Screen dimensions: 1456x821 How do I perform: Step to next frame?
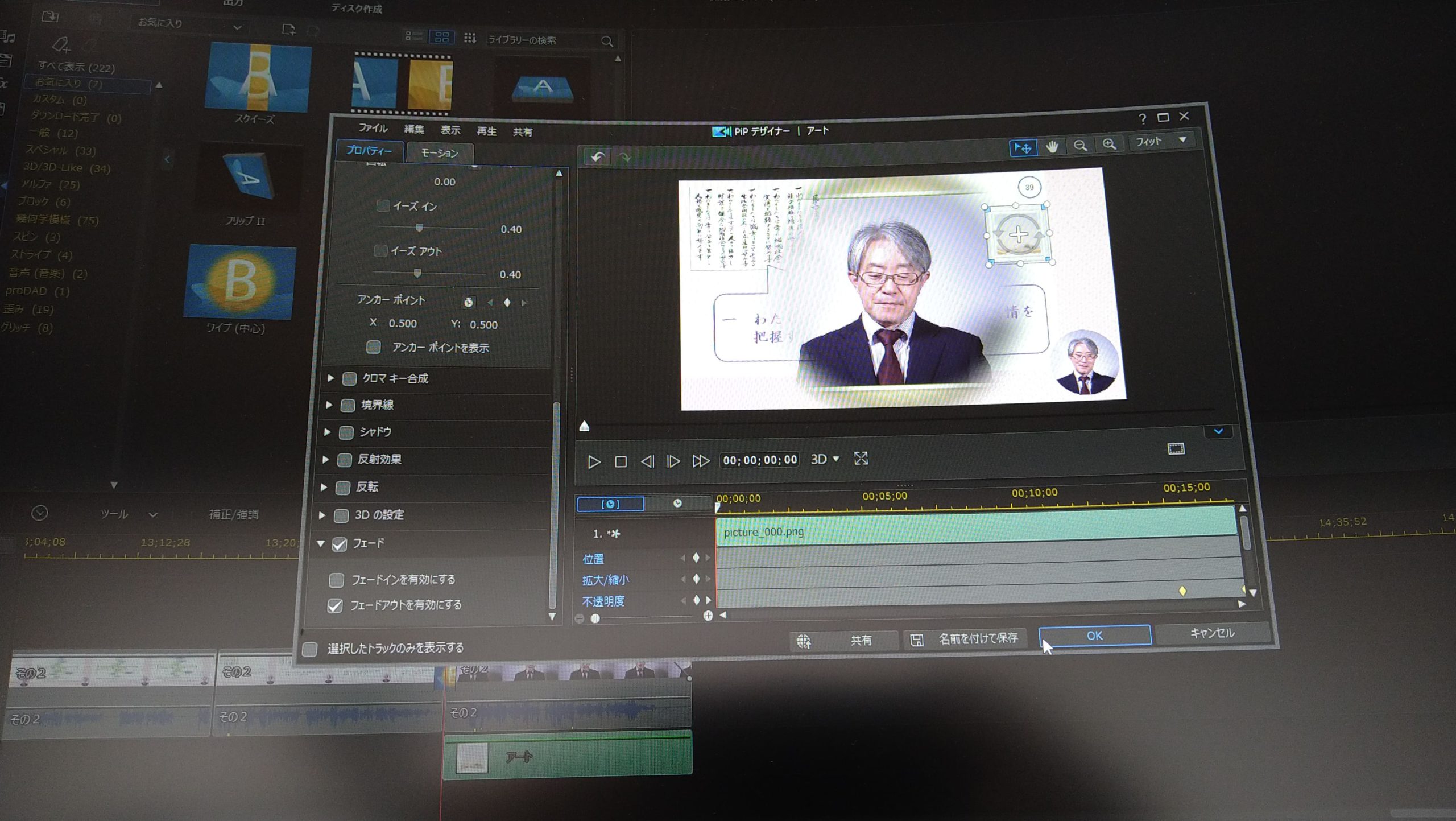click(673, 461)
